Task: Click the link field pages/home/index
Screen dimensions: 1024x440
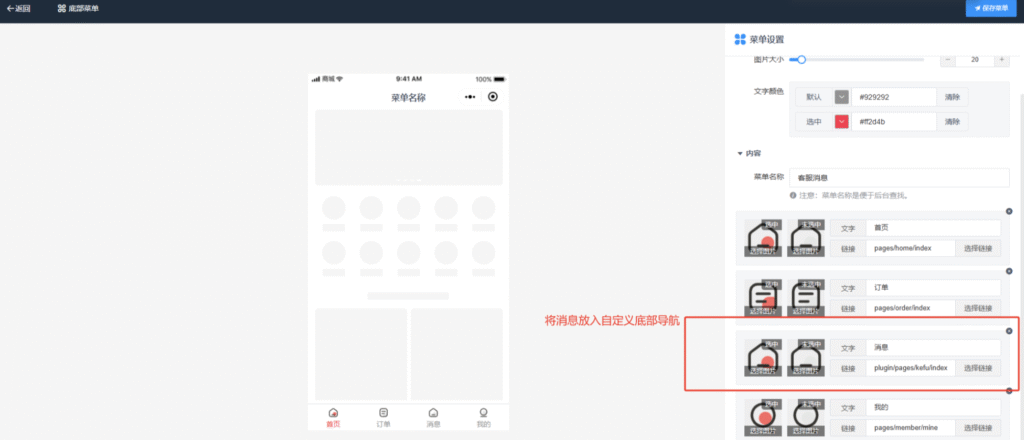Action: pos(910,248)
